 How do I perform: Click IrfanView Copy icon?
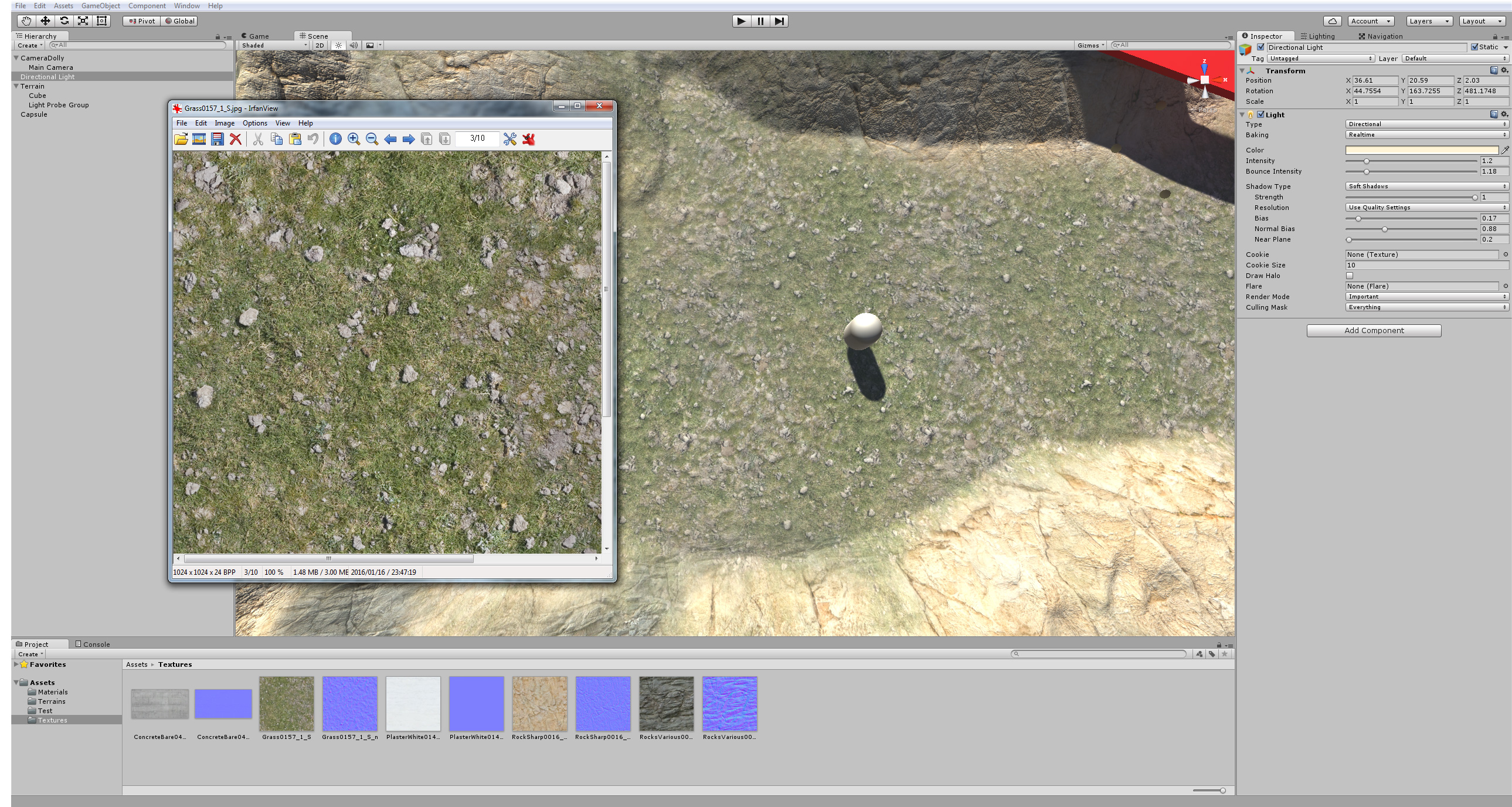(277, 139)
